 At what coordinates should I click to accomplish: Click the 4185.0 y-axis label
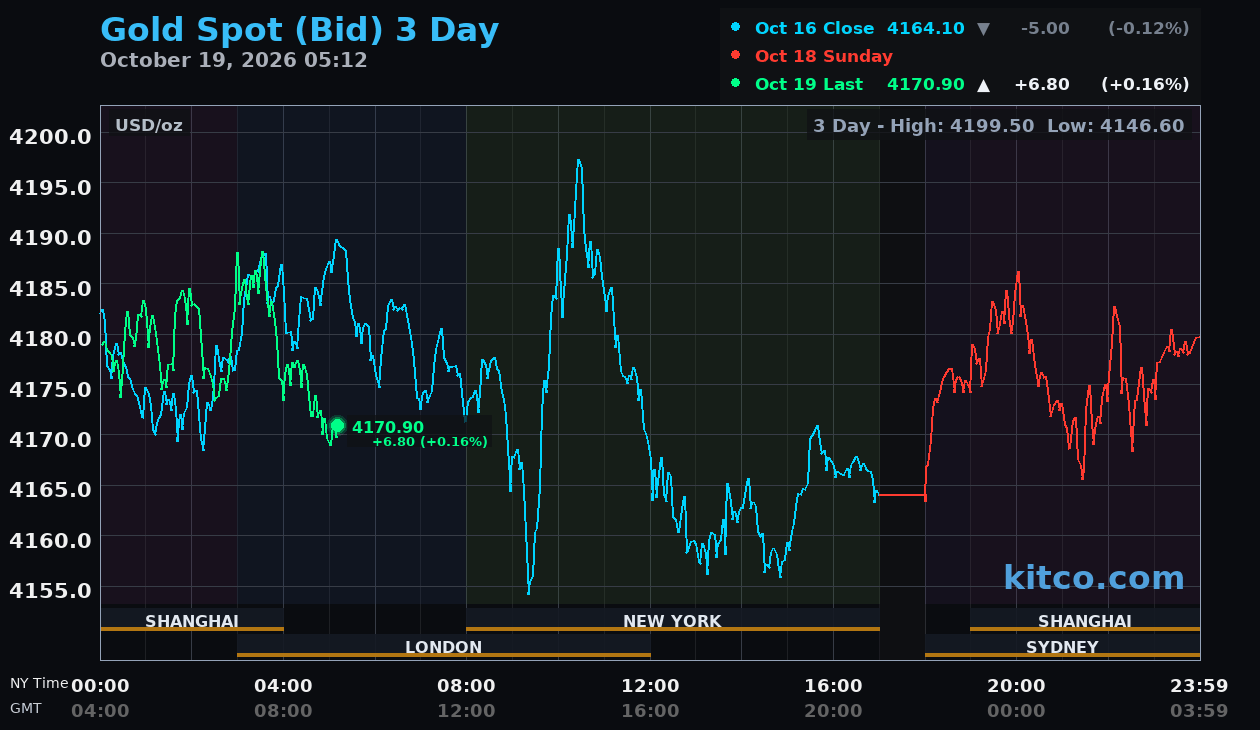(50, 288)
